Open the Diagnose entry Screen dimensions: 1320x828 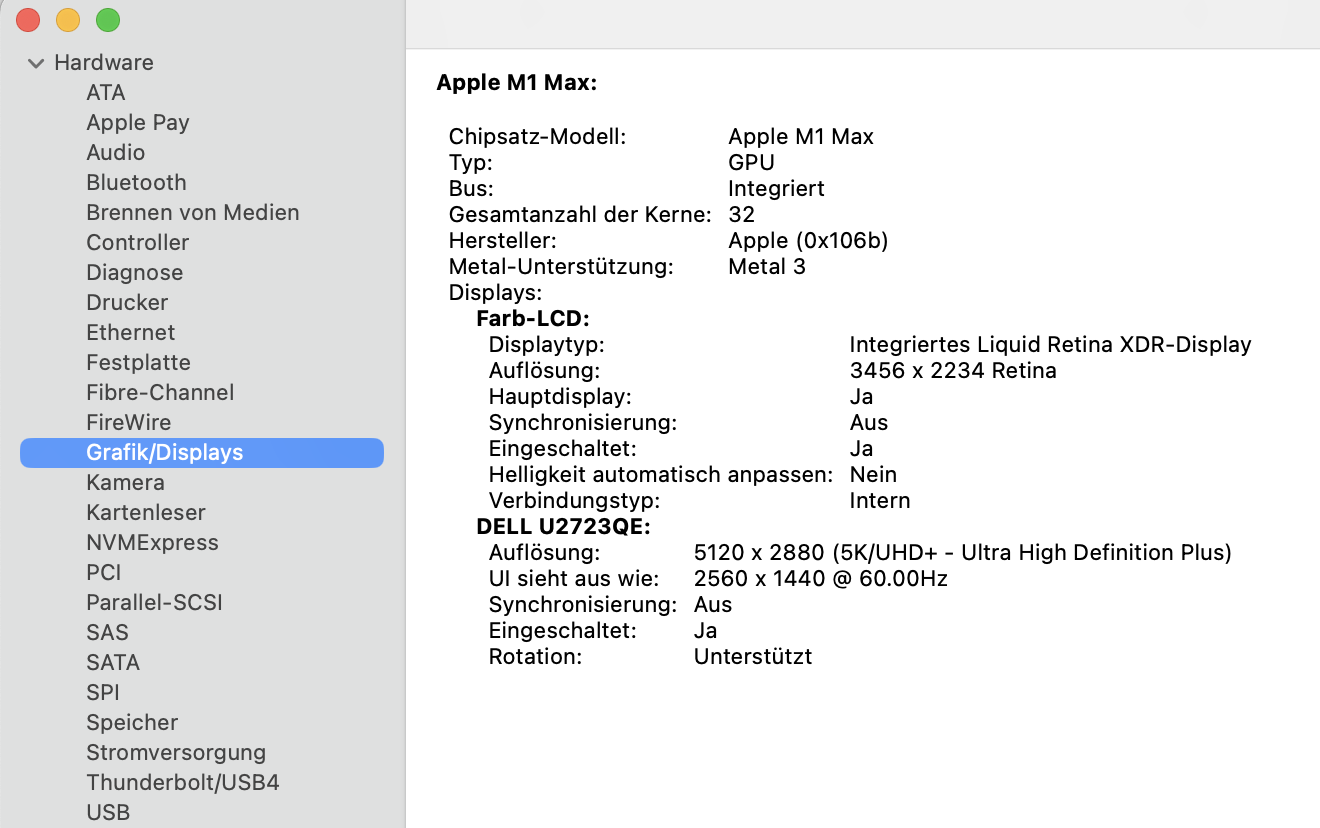coord(135,273)
